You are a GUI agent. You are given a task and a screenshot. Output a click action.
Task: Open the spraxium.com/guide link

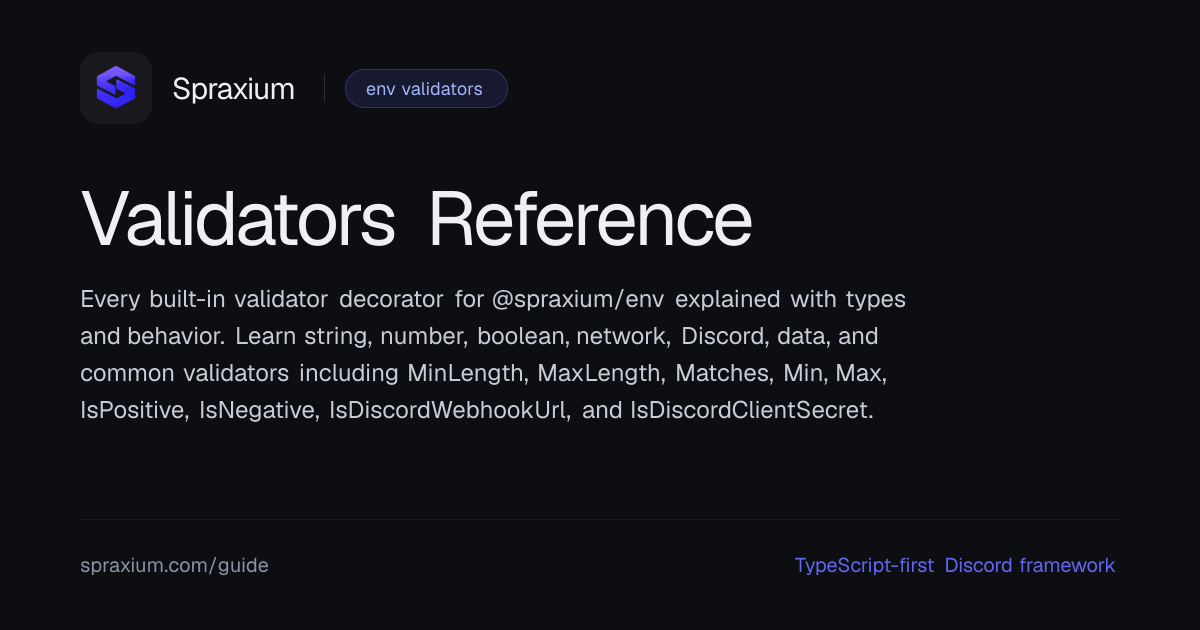click(174, 565)
